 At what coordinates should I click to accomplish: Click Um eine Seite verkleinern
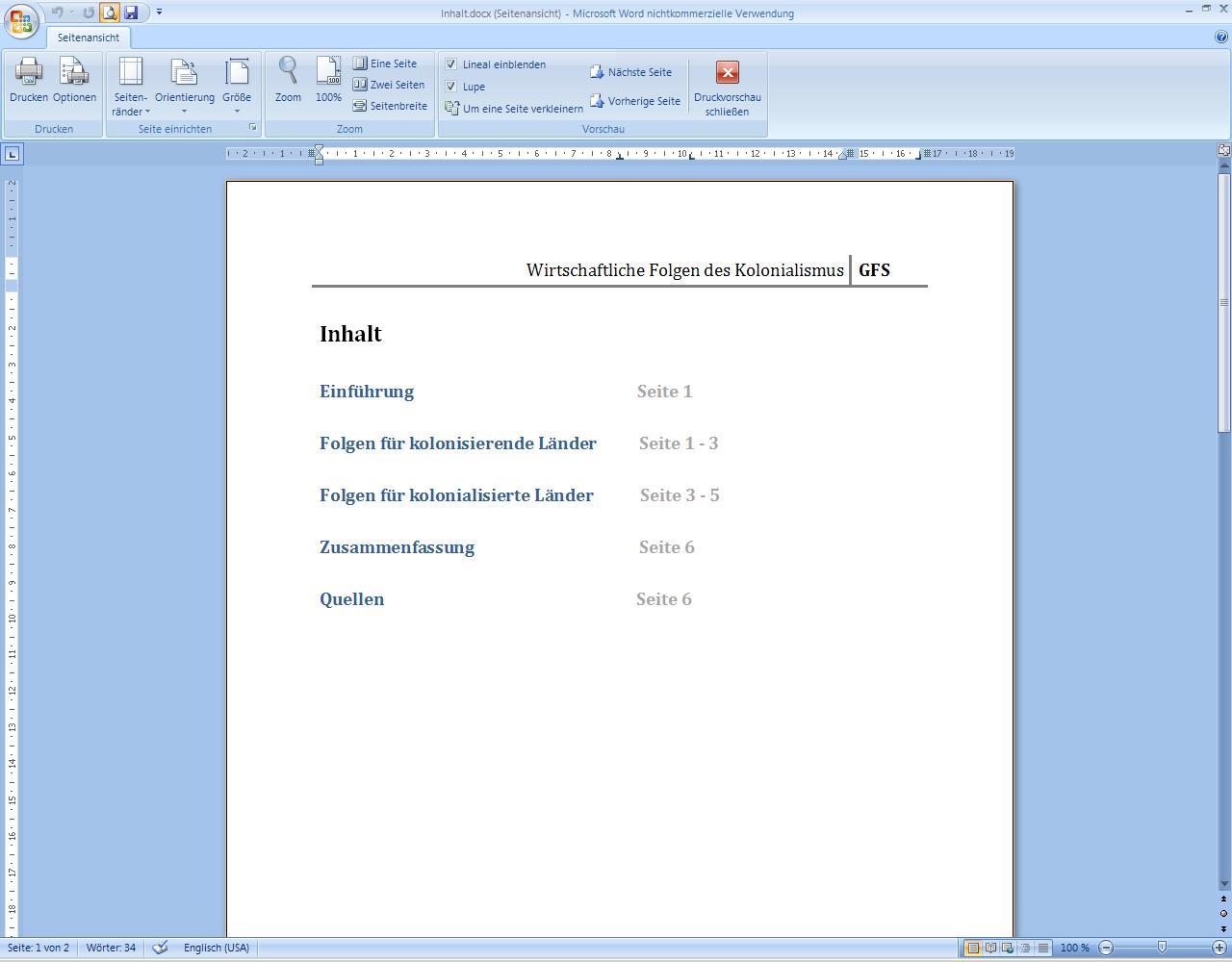[514, 109]
